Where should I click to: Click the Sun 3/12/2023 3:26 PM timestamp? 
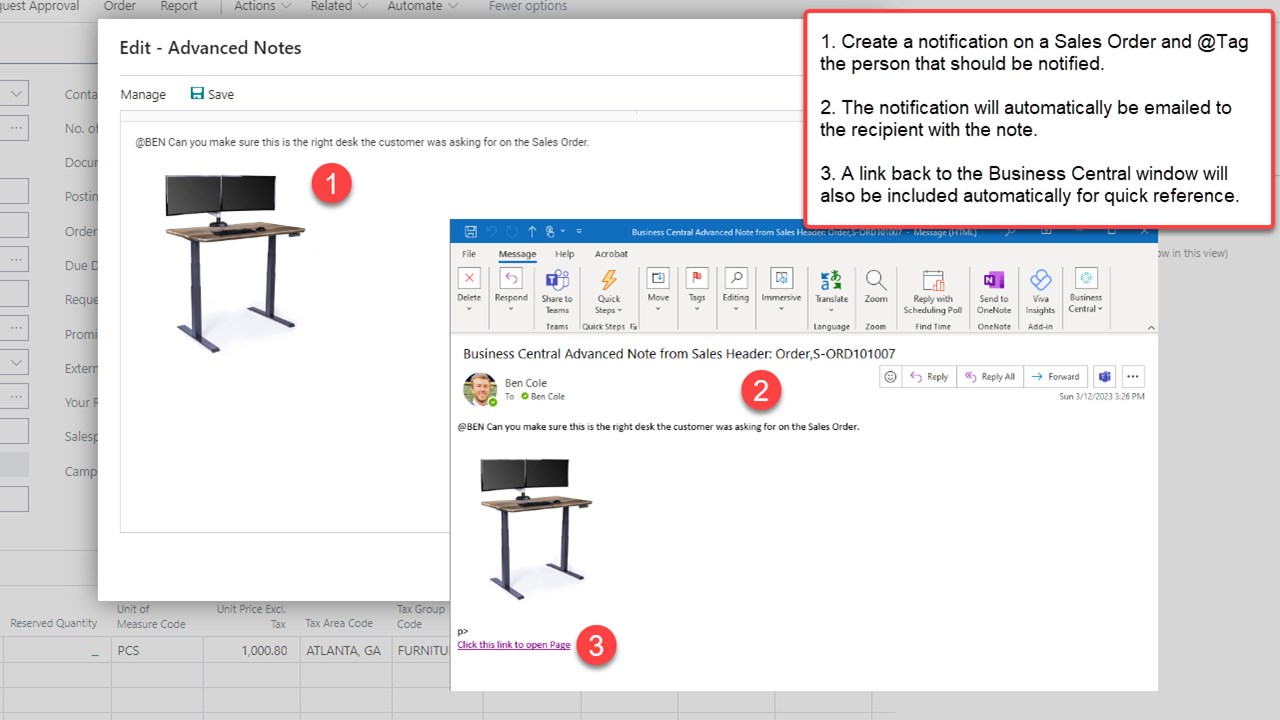[1102, 397]
